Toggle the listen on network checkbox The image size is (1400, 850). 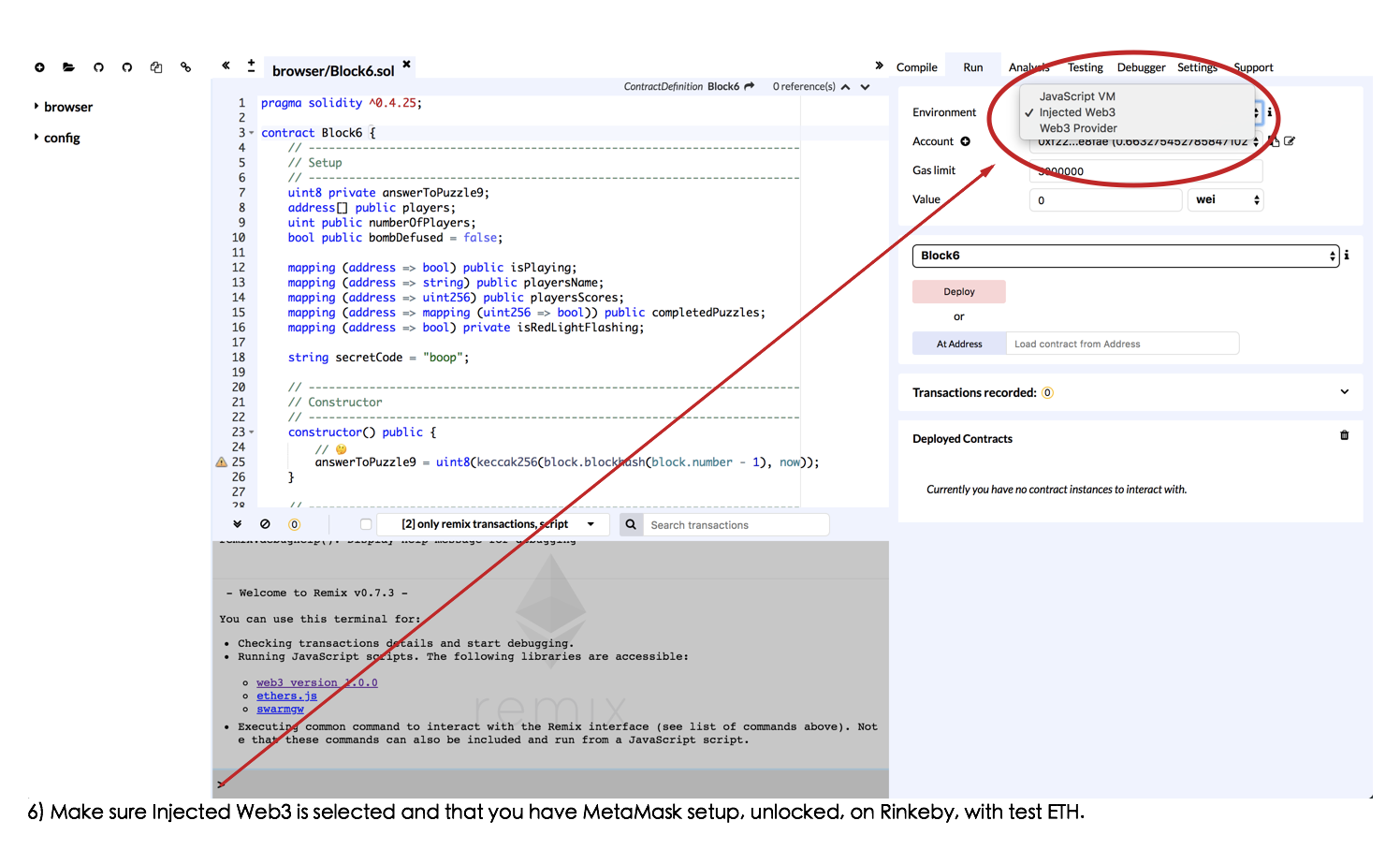[x=366, y=524]
